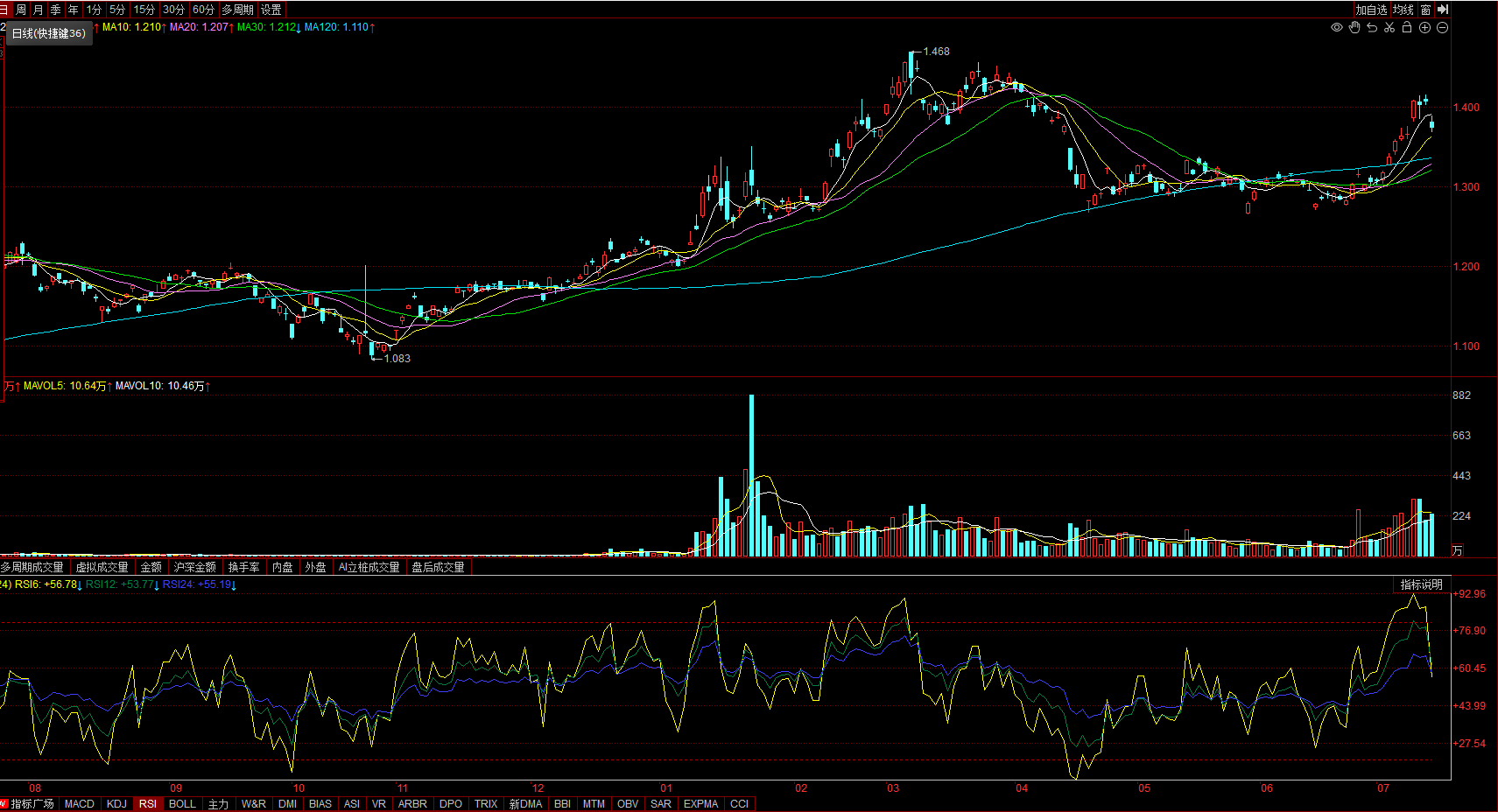The width and height of the screenshot is (1498, 812).
Task: Switch indicator to W&R
Action: point(254,804)
